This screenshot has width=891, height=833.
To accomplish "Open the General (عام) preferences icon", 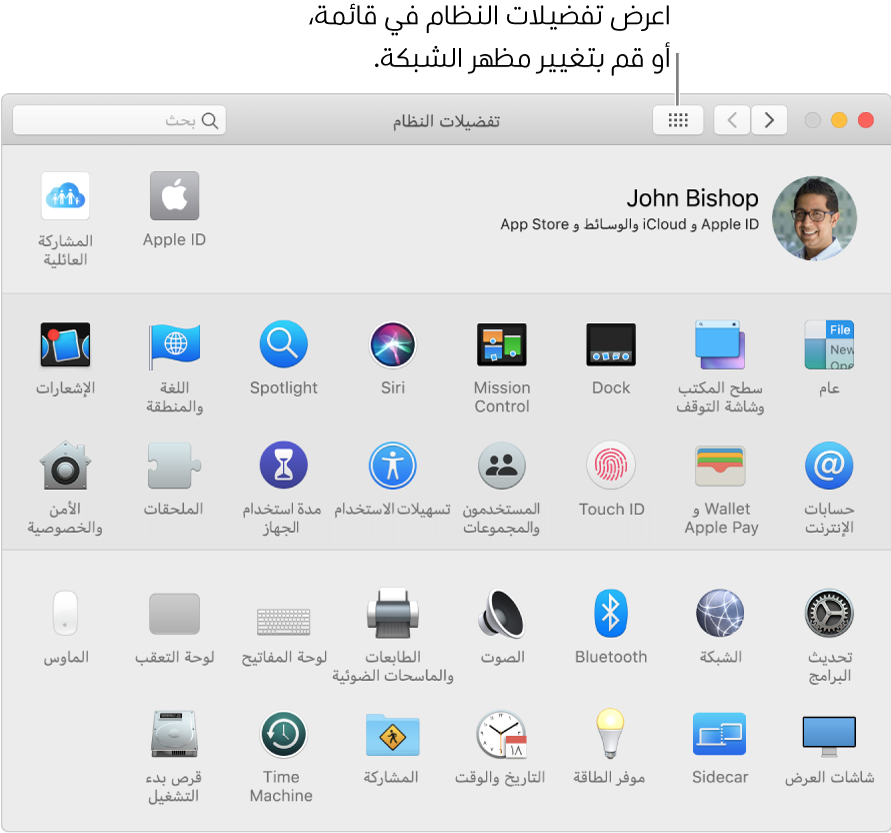I will coord(829,345).
